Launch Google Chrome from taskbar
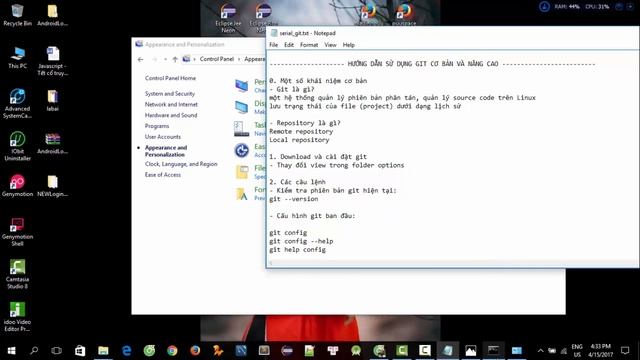Viewport: 640px width, 360px height. click(172, 351)
